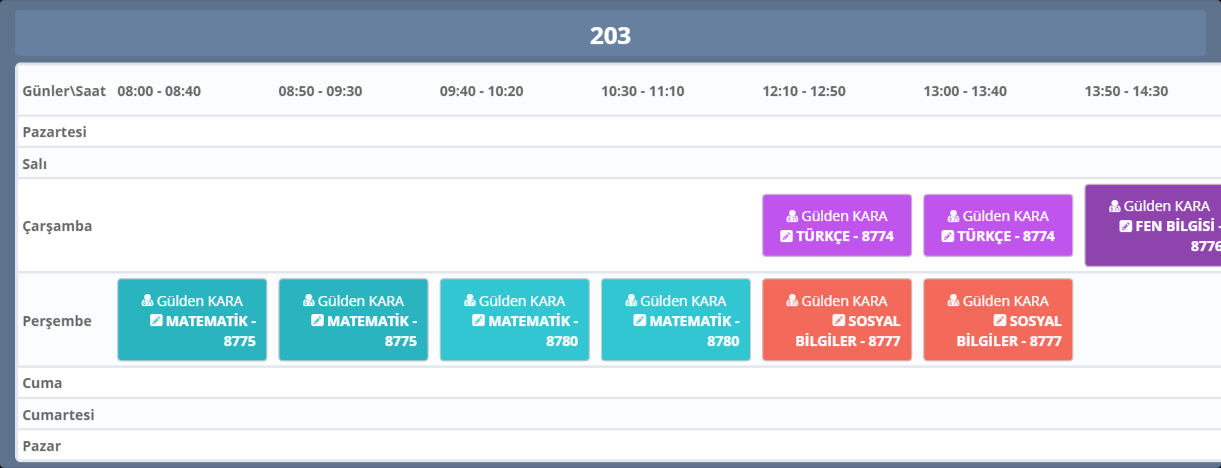Image resolution: width=1221 pixels, height=468 pixels.
Task: Click the 09:40 - 10:20 column header
Action: coord(481,91)
